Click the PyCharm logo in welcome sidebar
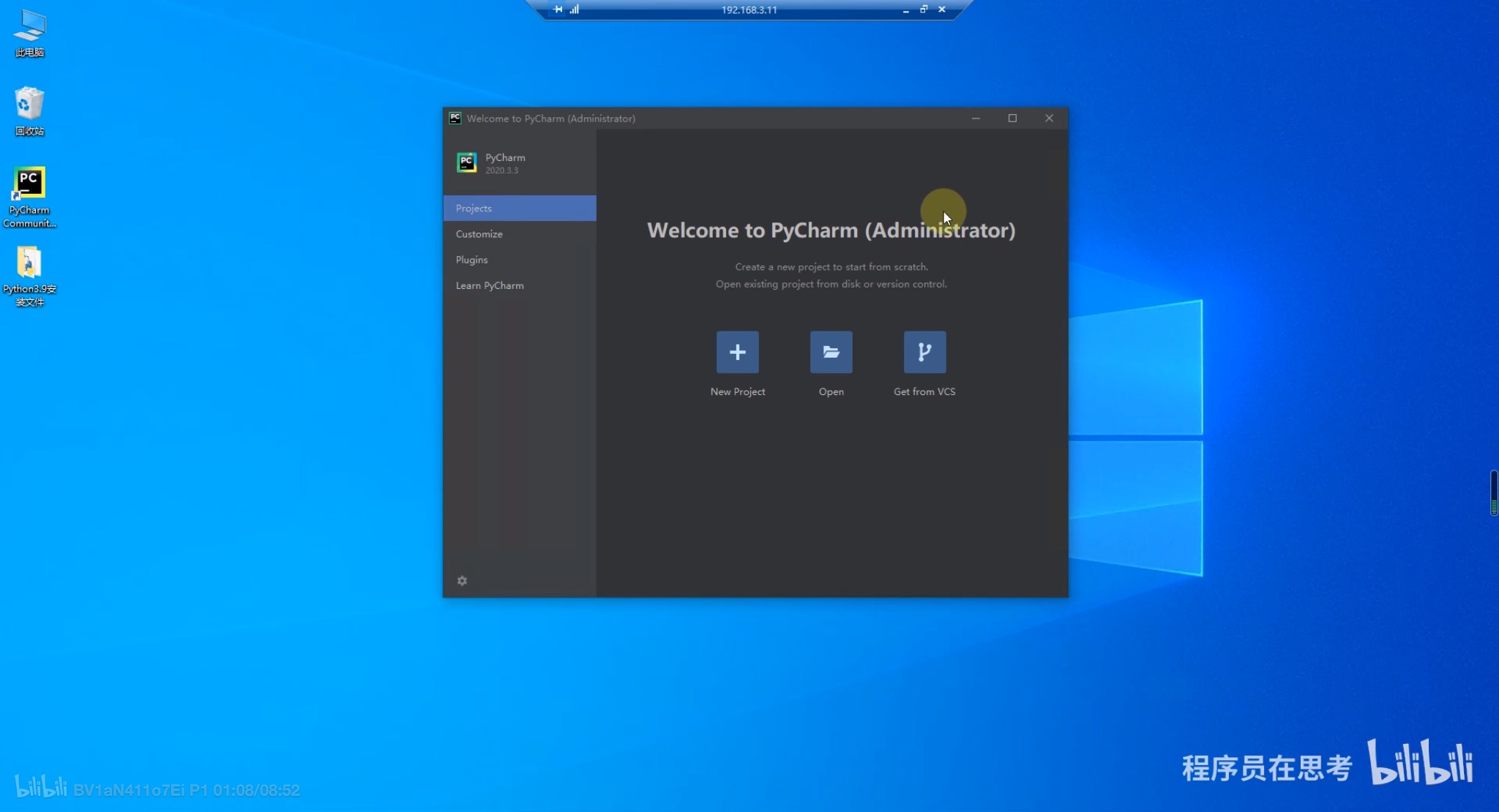The image size is (1499, 812). [x=466, y=162]
